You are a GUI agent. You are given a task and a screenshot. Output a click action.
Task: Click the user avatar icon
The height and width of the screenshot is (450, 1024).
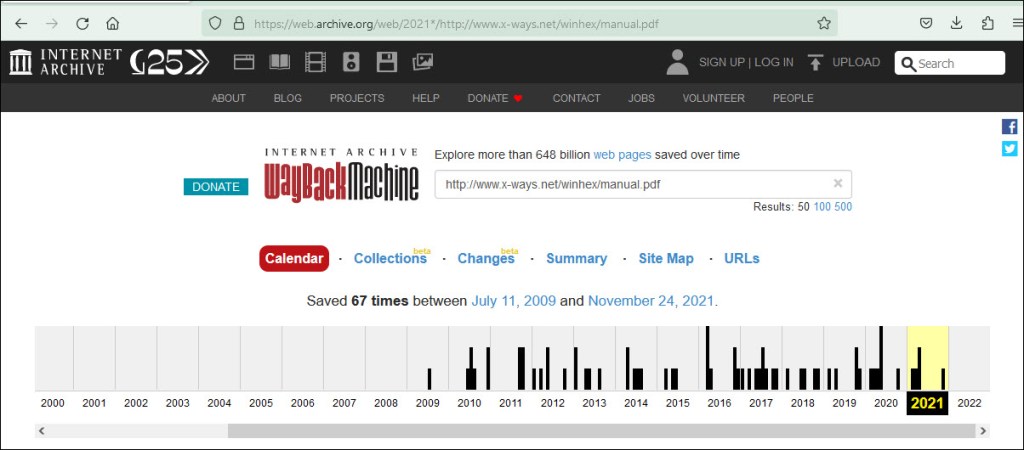coord(677,62)
